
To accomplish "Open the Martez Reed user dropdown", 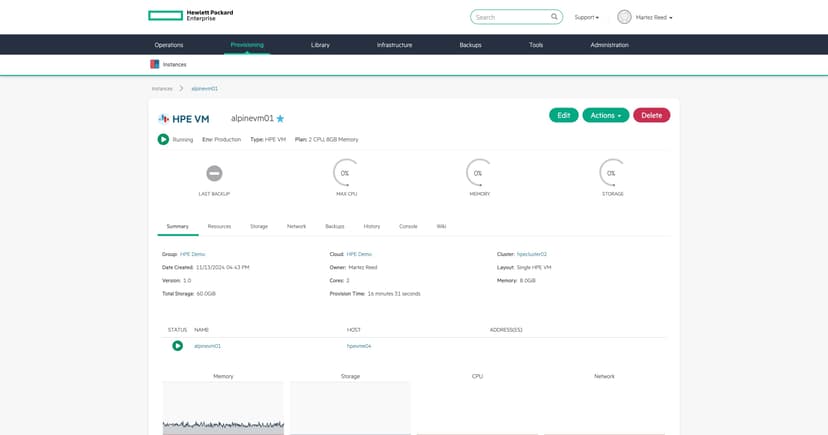I will (654, 17).
